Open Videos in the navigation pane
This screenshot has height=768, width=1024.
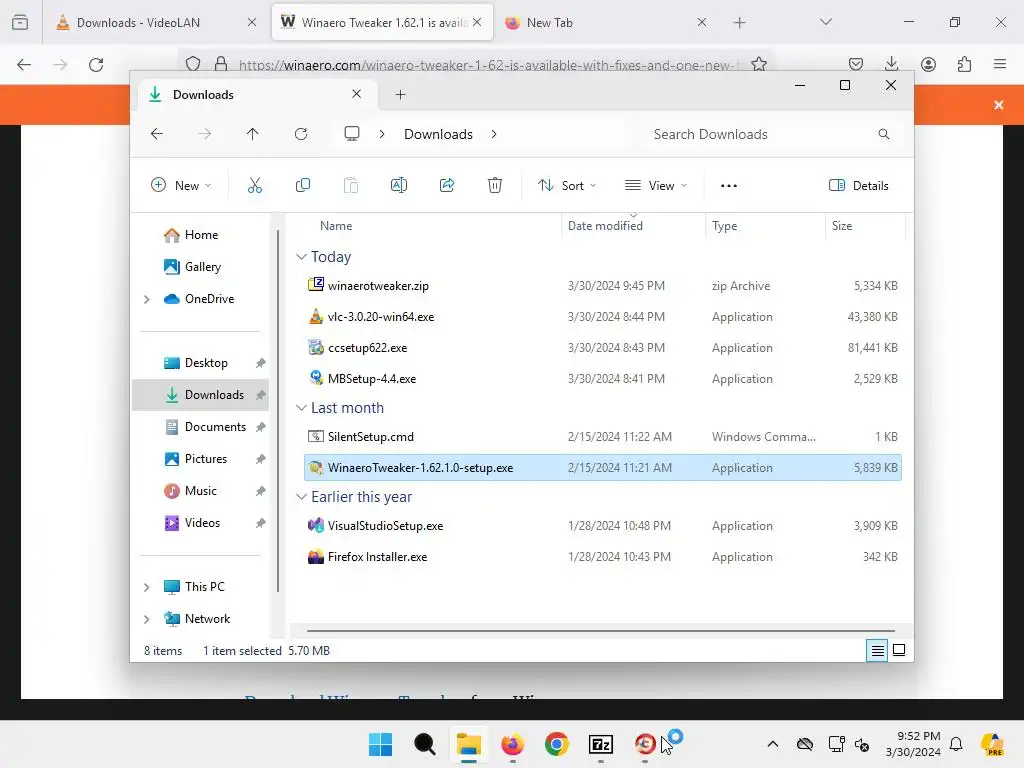tap(202, 523)
